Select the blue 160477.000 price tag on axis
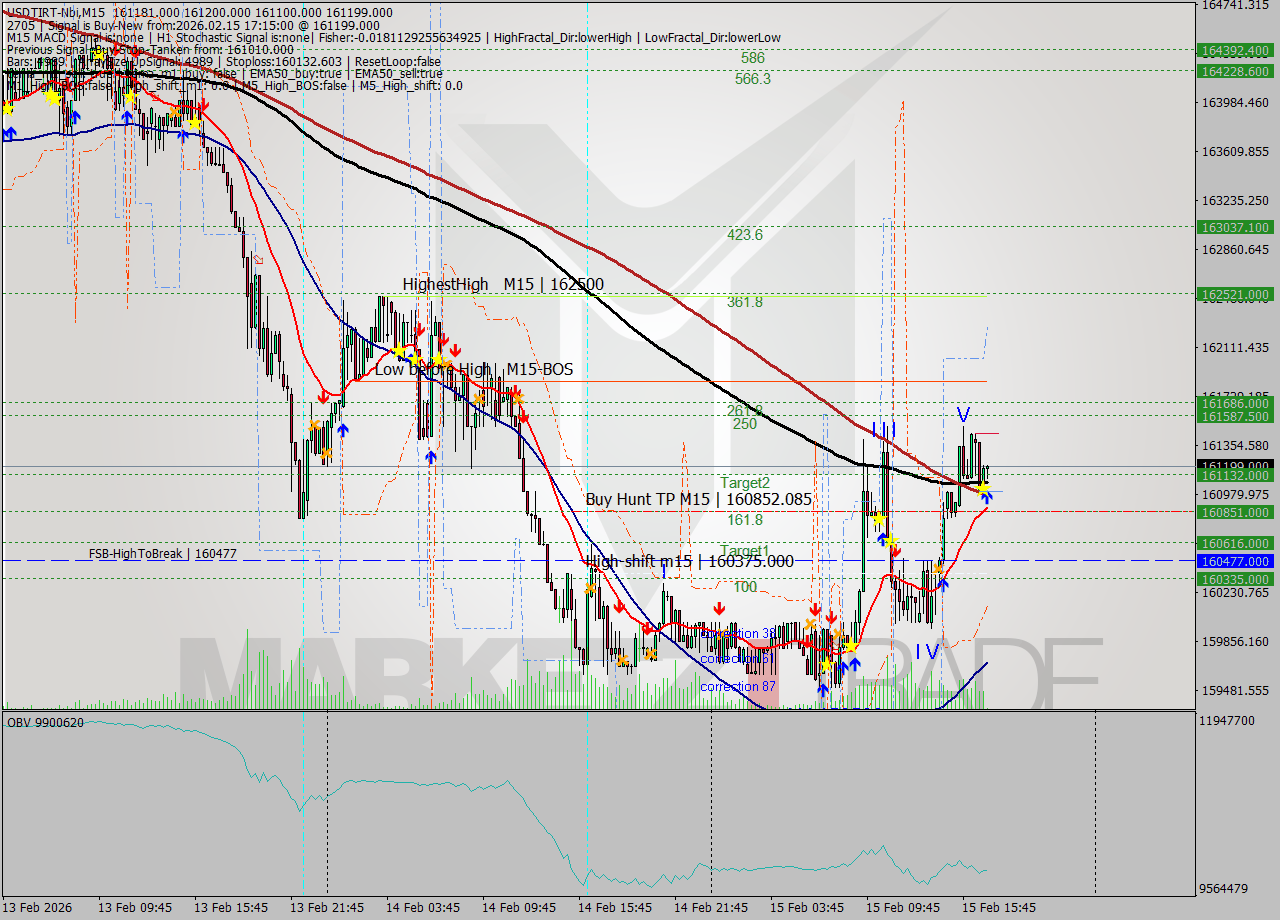This screenshot has width=1280, height=920. (1235, 563)
